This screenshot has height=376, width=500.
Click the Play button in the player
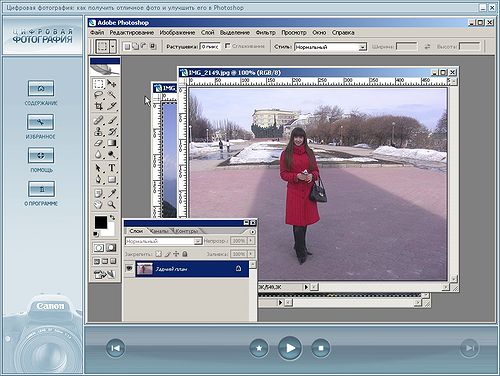pos(290,348)
